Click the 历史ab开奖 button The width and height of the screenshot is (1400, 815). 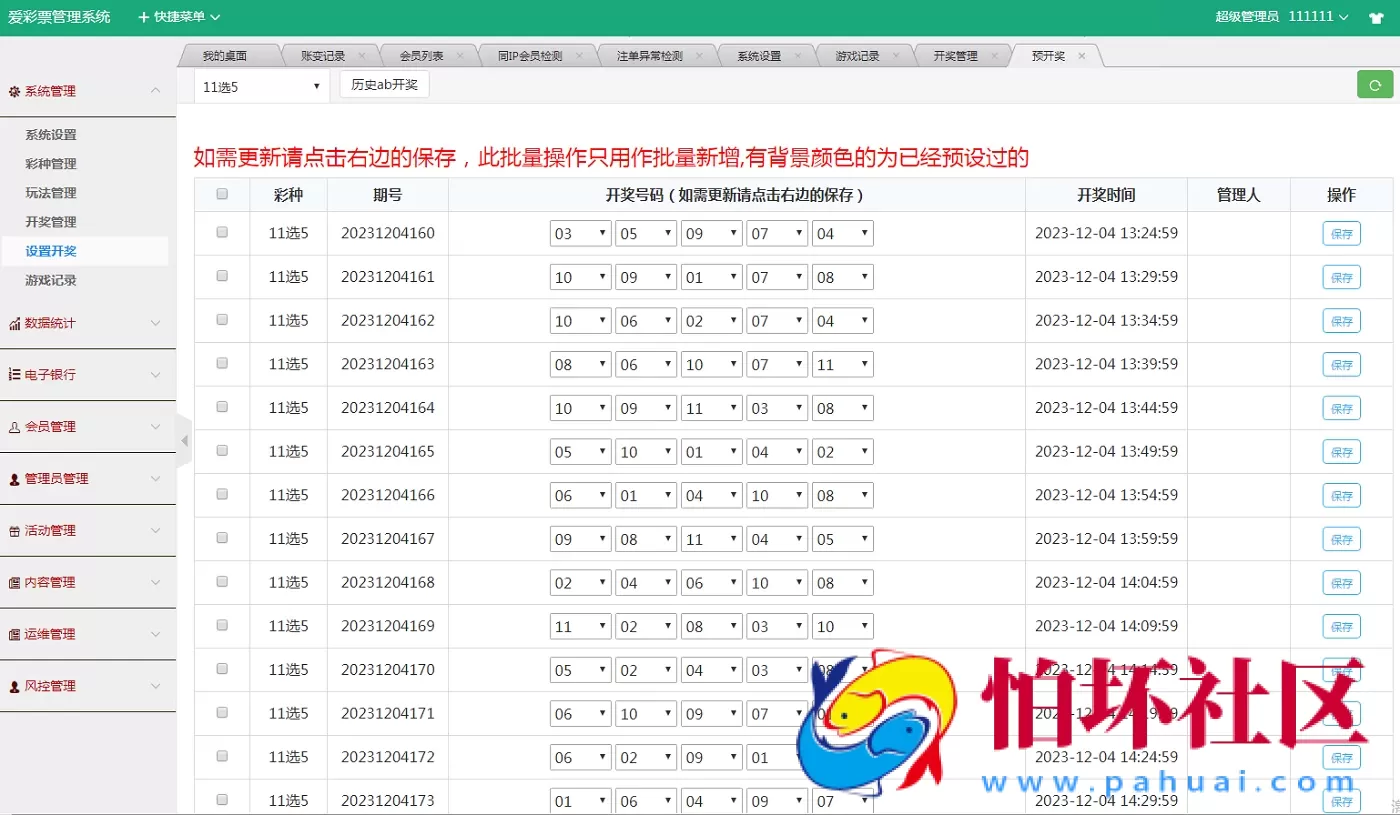(383, 85)
